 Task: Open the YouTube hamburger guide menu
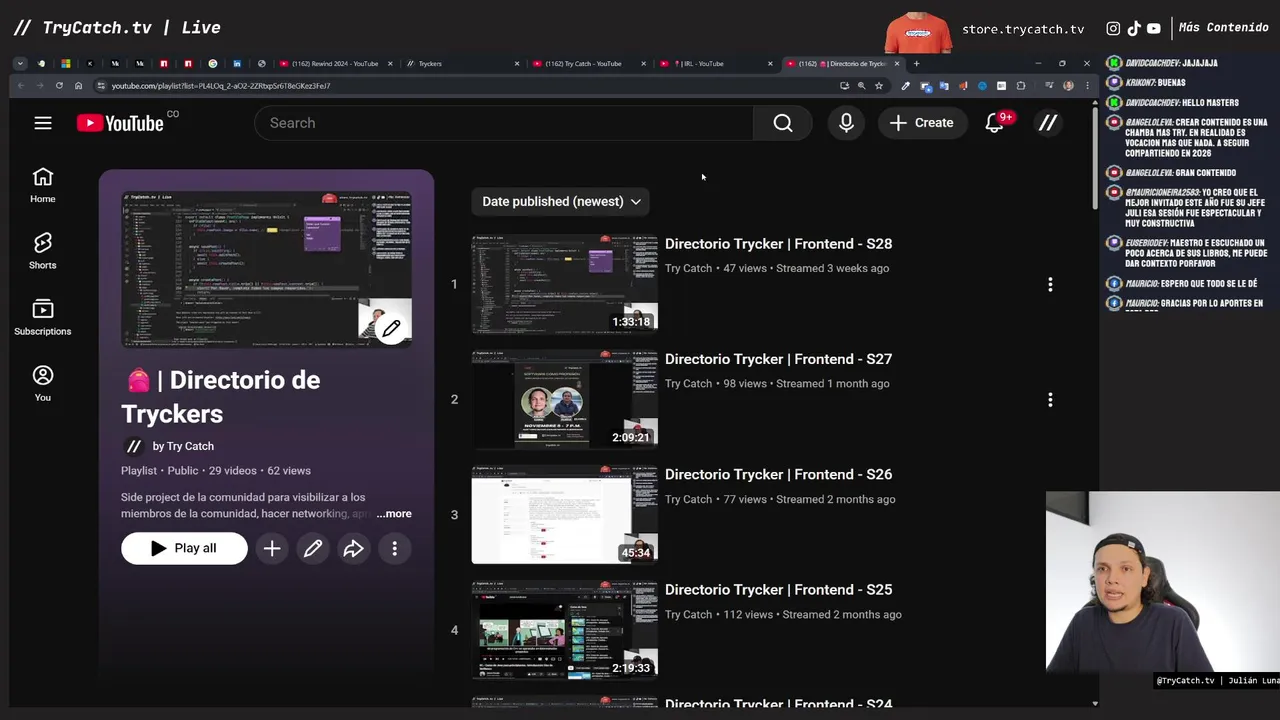(x=42, y=123)
